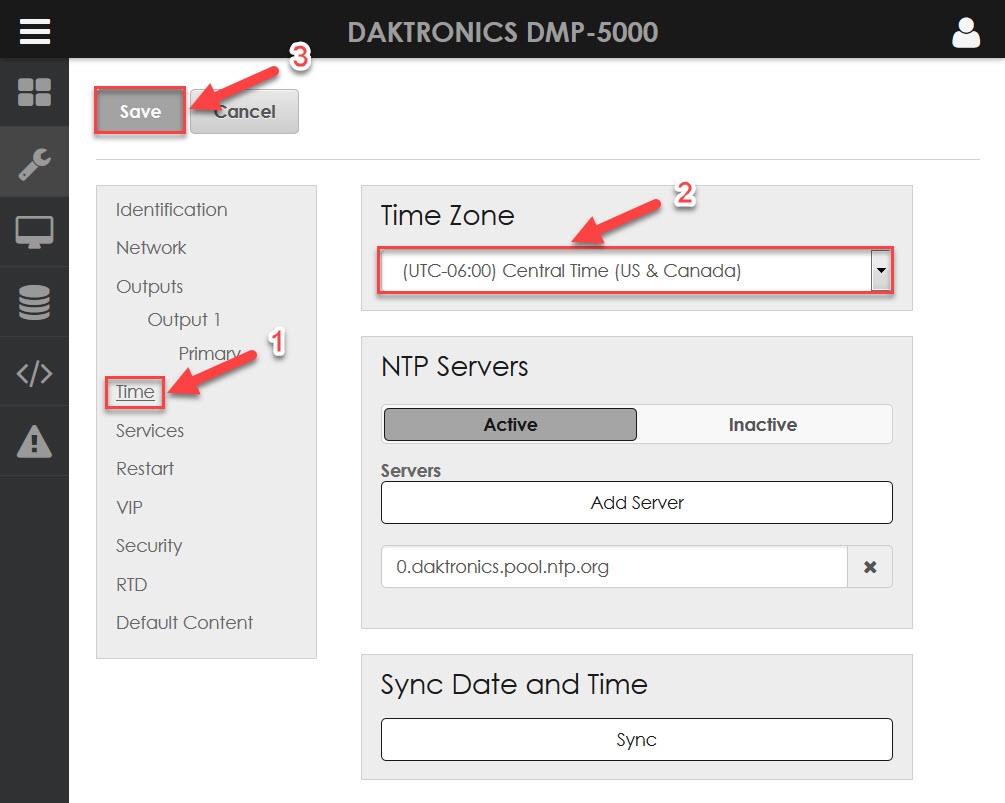
Task: Open the database storage icon
Action: [34, 302]
